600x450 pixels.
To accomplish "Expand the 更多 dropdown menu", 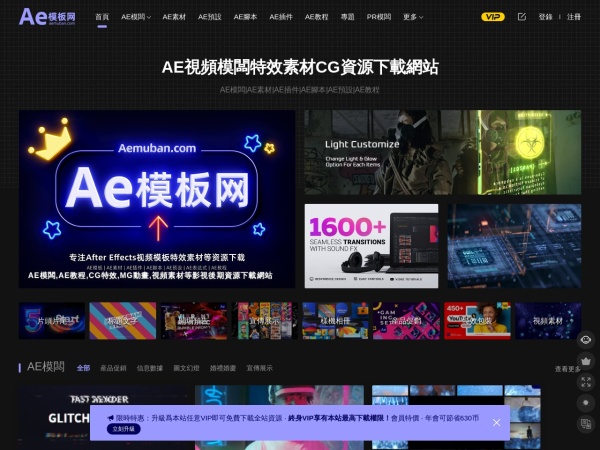I will click(413, 17).
